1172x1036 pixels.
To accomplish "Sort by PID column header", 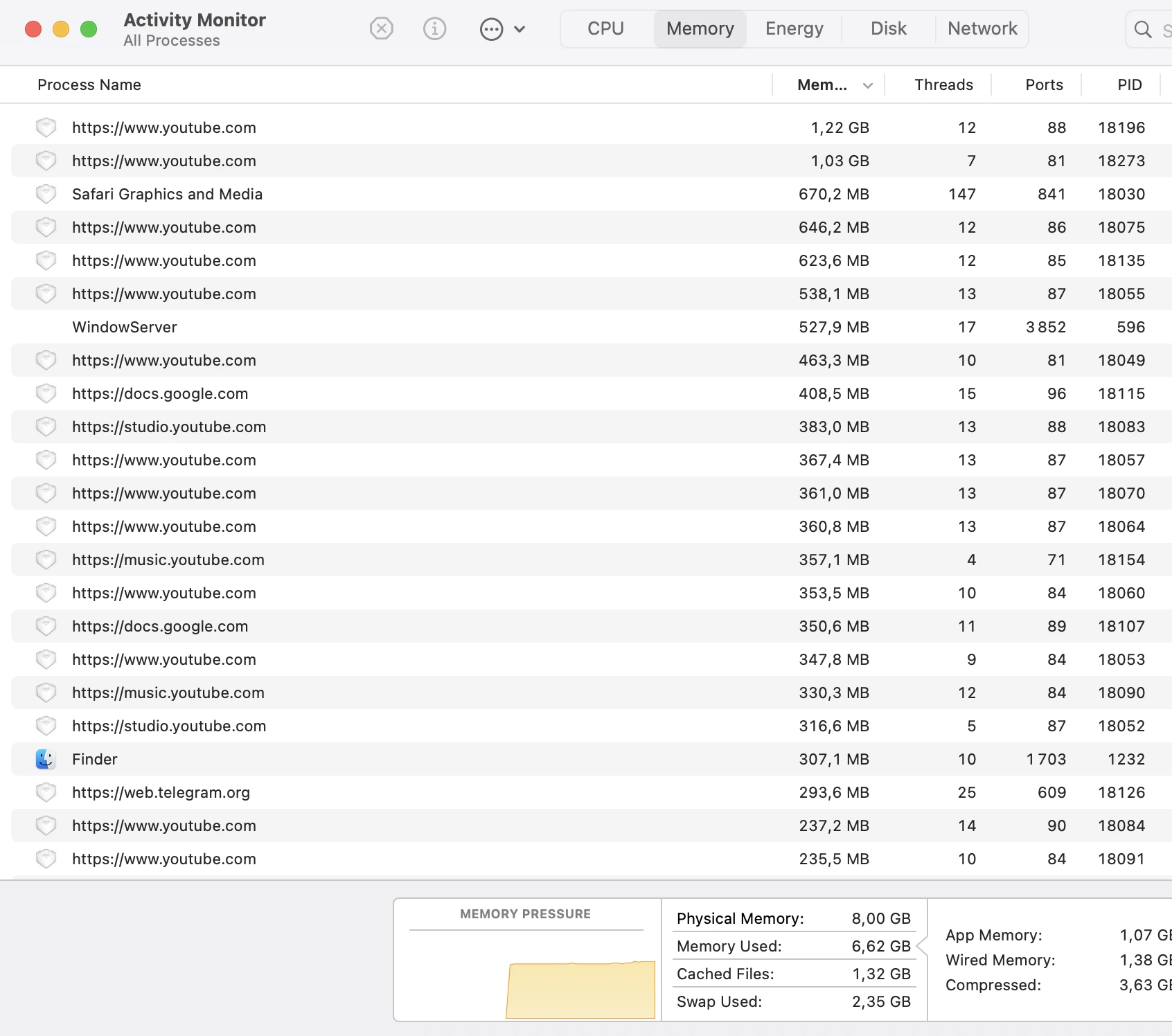I will coord(1130,84).
